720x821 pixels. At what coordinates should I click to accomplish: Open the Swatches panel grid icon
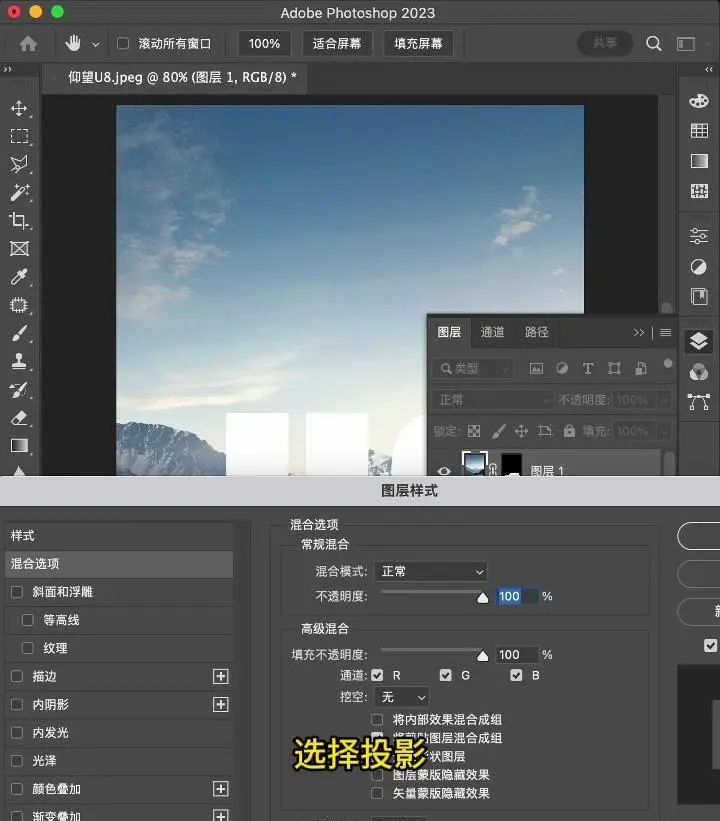(x=699, y=130)
